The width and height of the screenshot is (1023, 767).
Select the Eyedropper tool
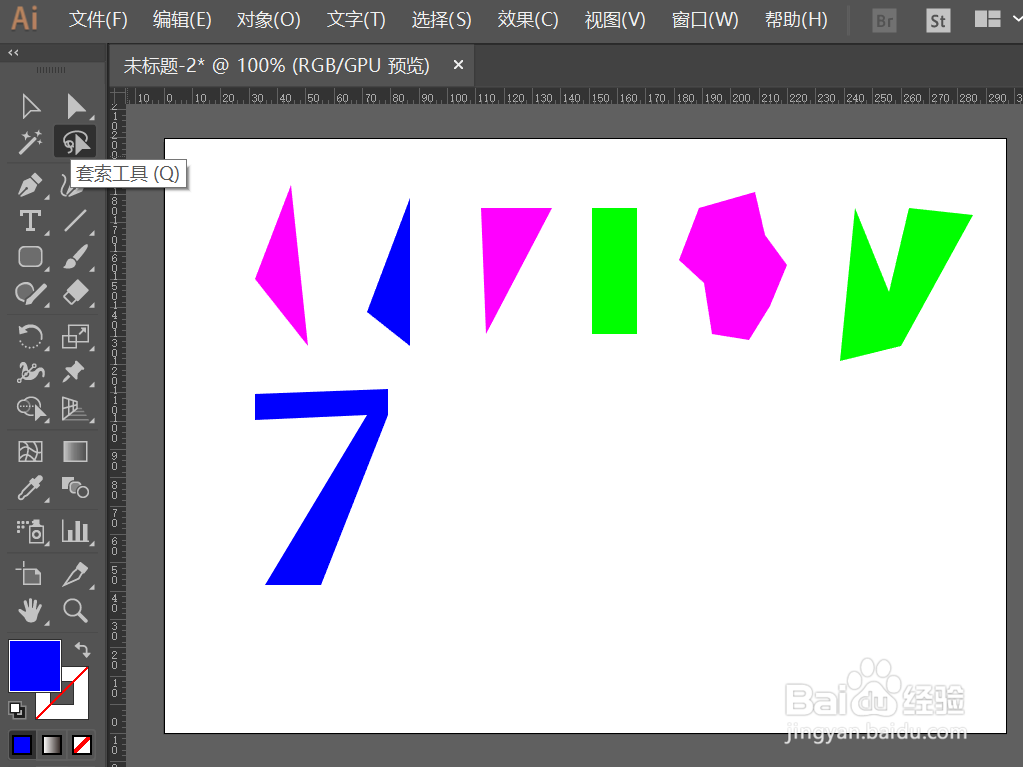click(x=30, y=488)
